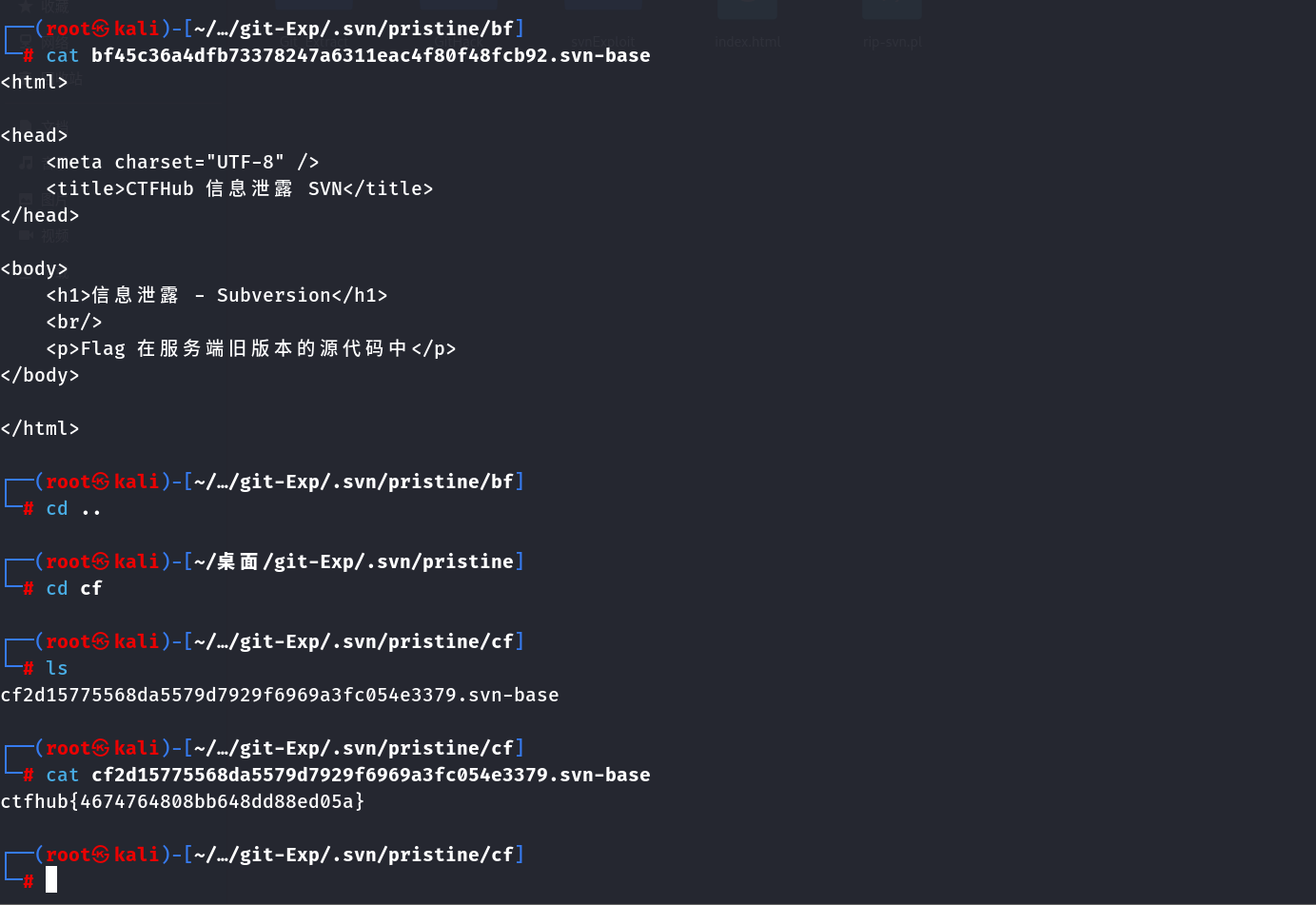Click the faint svnExploit folder behind the terminal
1316x905 pixels.
(602, 41)
